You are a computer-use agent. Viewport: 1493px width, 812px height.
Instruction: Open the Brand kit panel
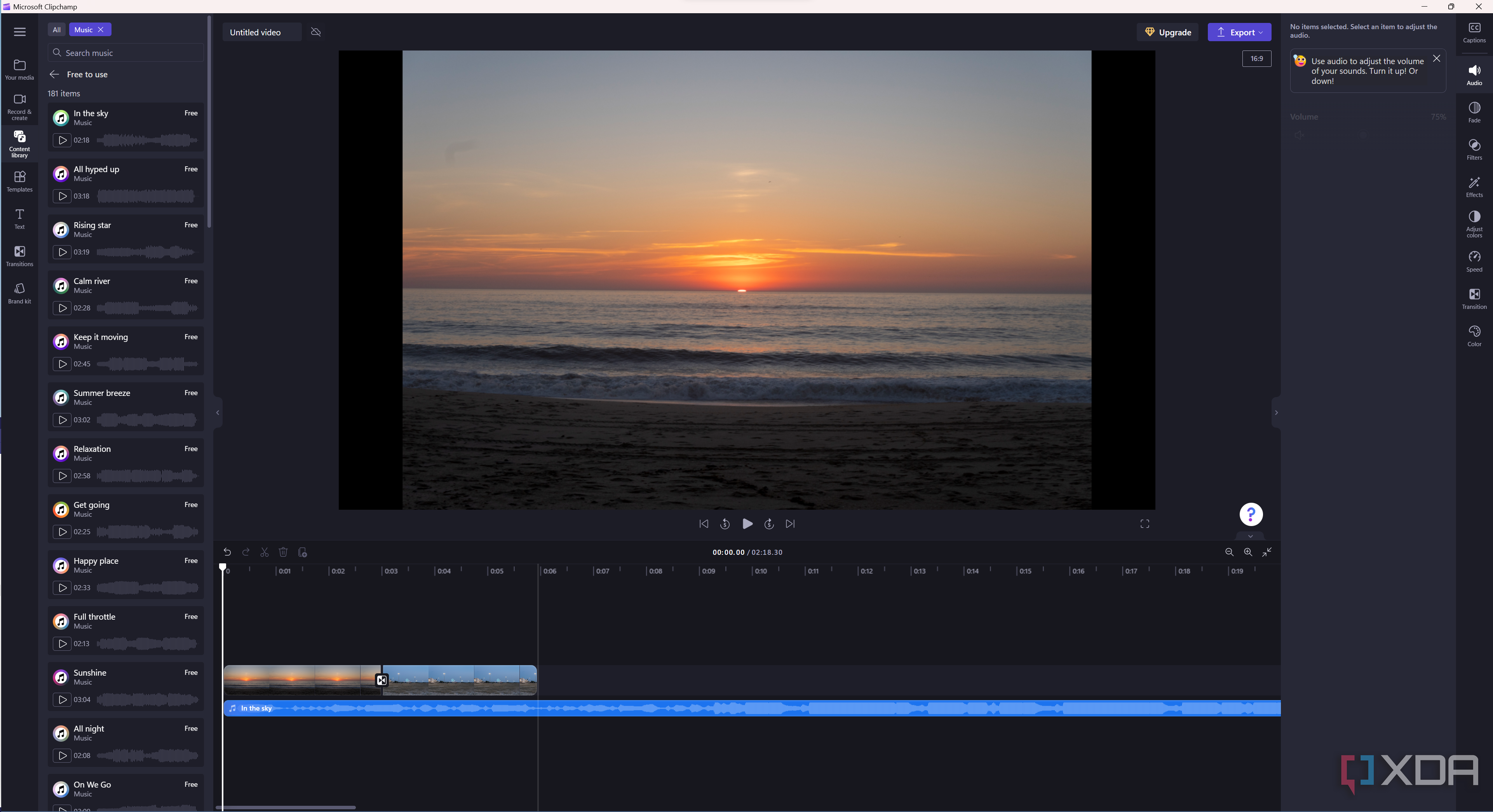coord(20,293)
